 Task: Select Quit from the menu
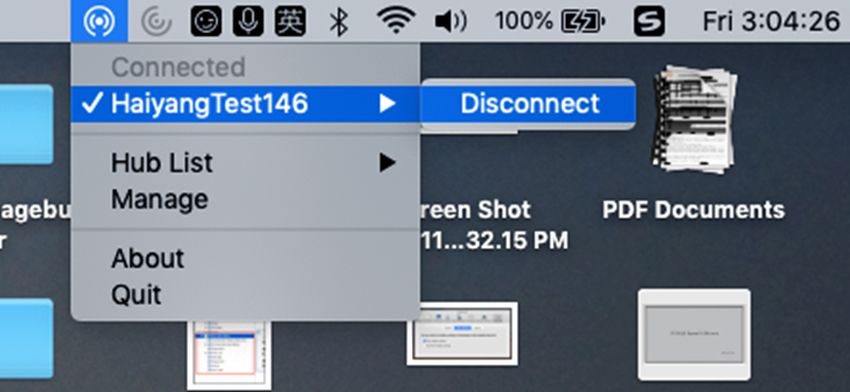[136, 294]
